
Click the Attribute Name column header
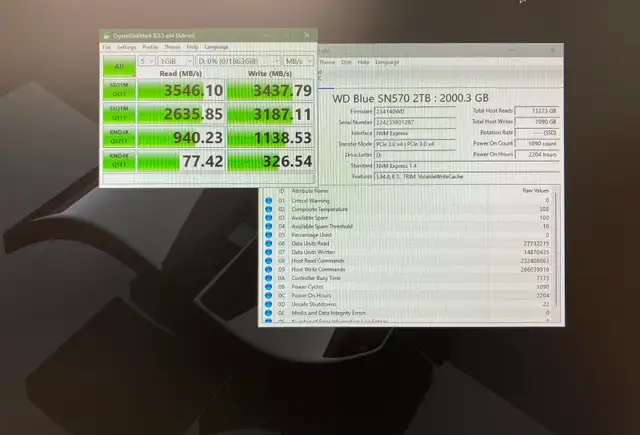point(309,191)
